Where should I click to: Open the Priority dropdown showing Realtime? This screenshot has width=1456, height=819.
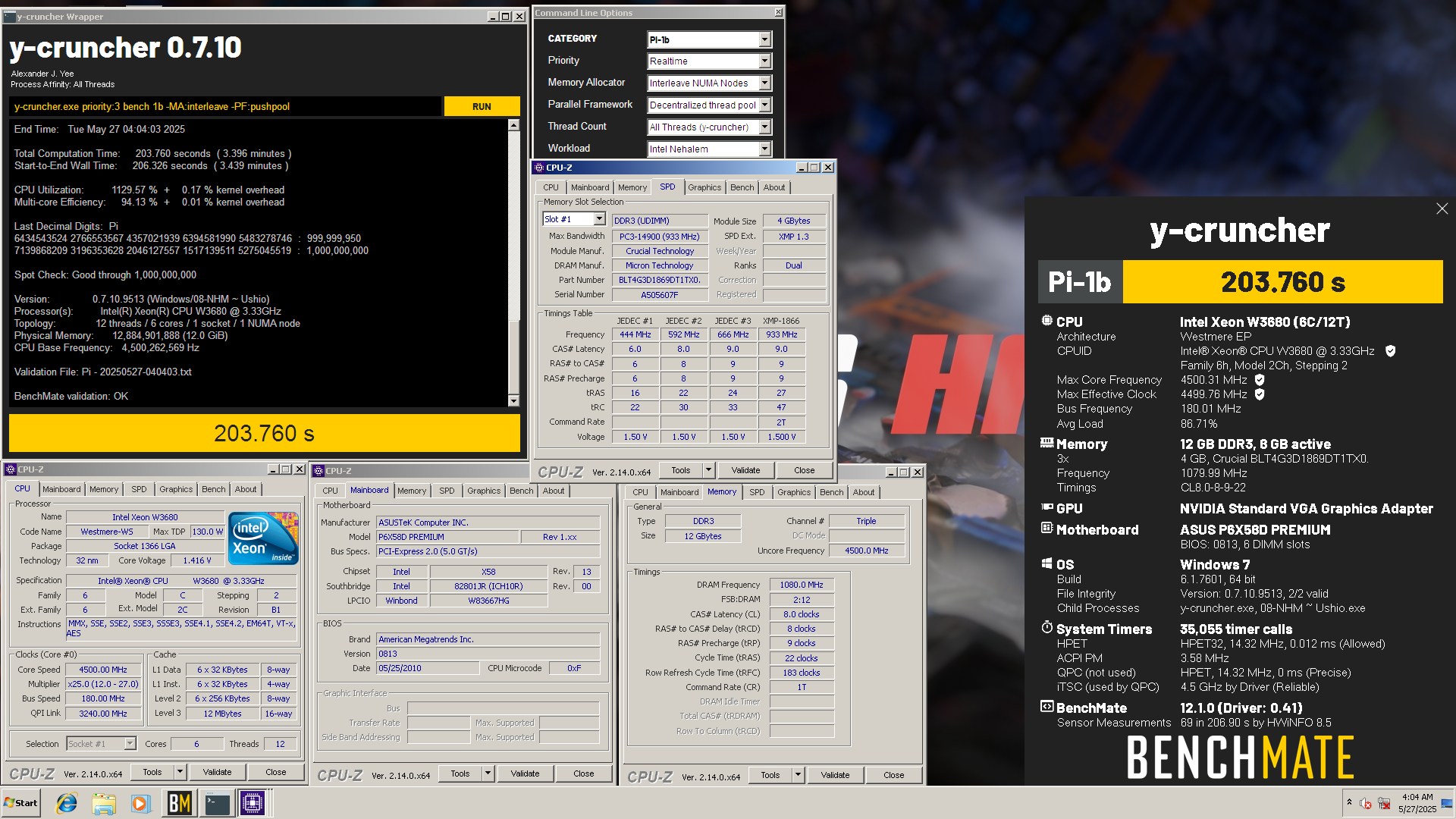point(764,61)
